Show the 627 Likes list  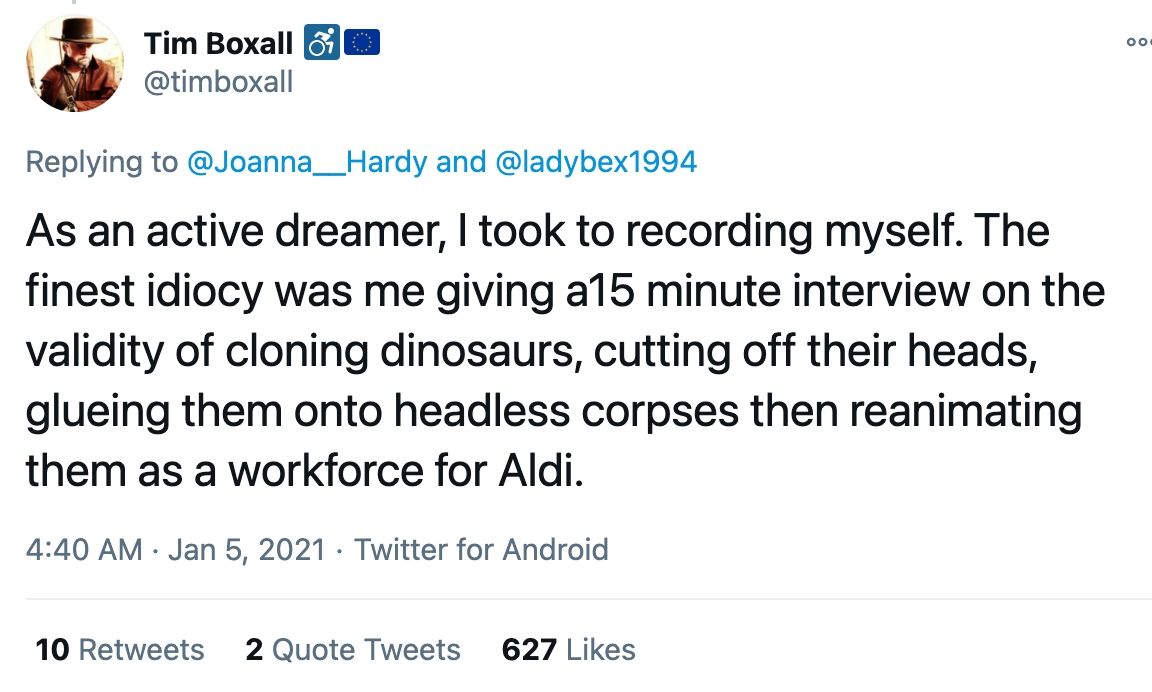click(x=568, y=650)
